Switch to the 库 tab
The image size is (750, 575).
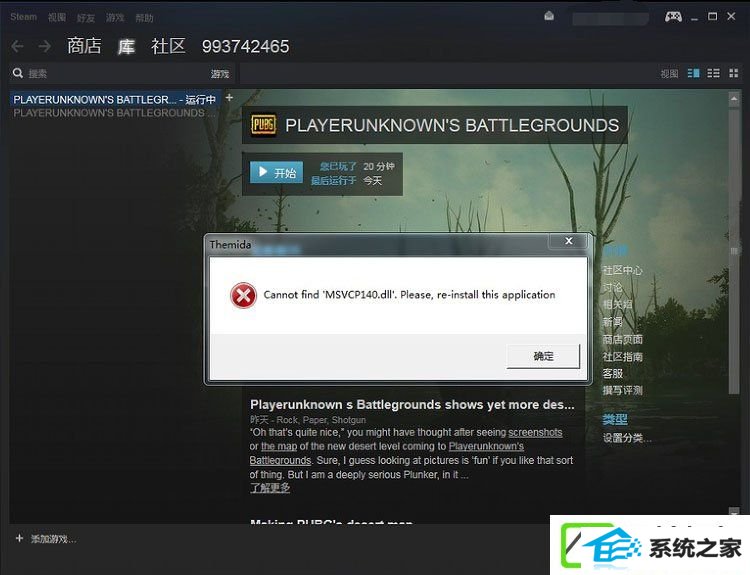tap(126, 46)
